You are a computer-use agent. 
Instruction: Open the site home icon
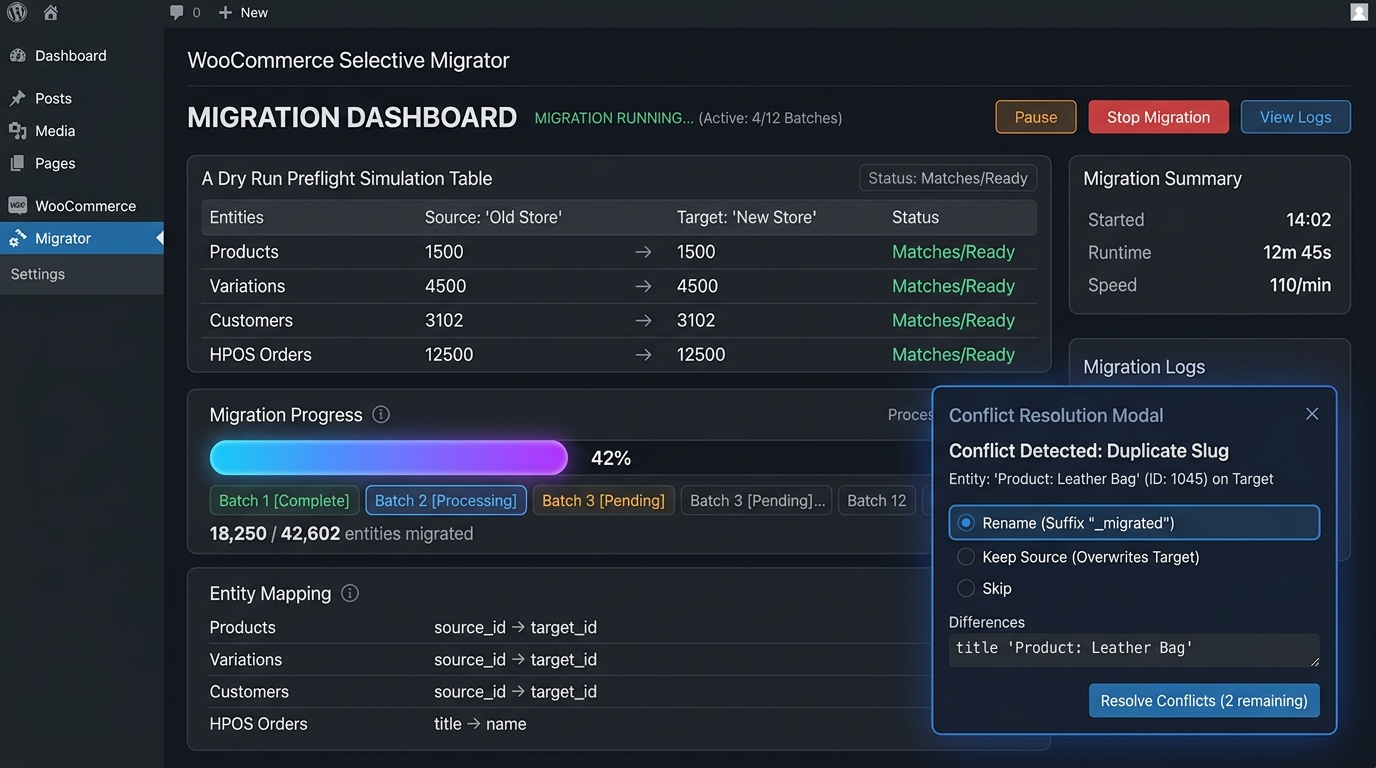51,12
